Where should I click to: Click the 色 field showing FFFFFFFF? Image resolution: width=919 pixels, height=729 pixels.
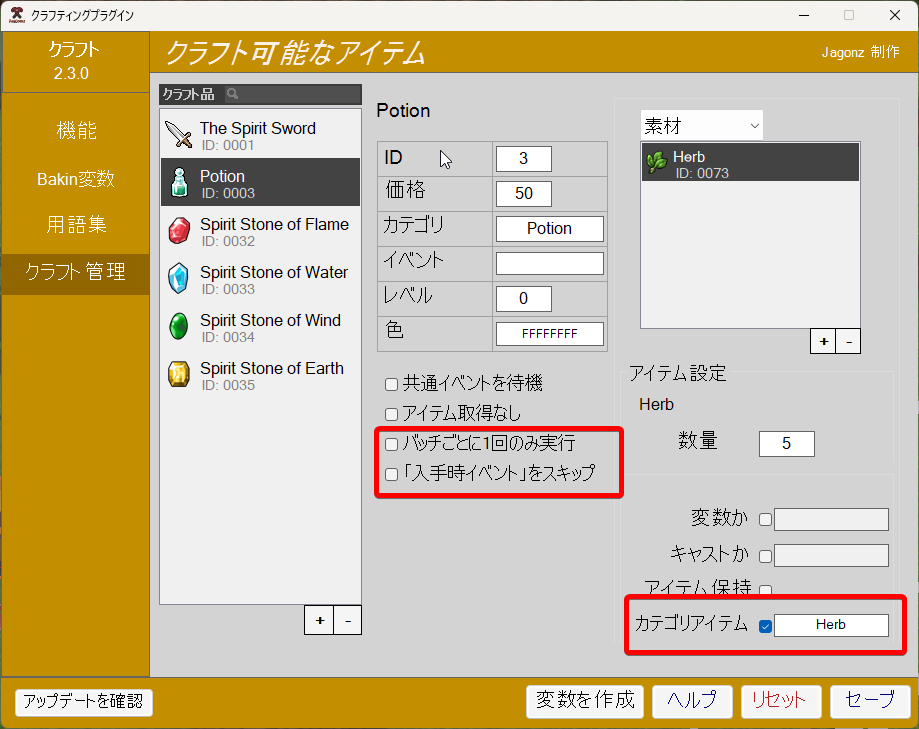pos(550,333)
